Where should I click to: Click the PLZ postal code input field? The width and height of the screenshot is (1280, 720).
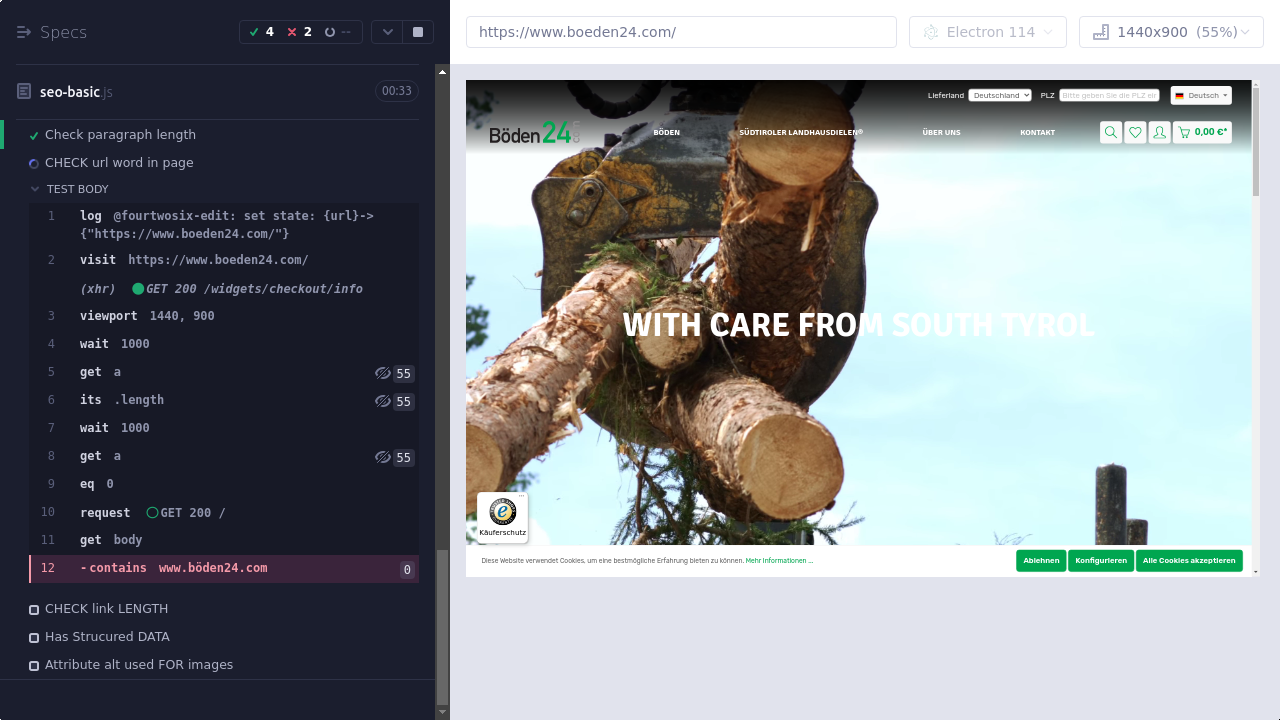1109,95
